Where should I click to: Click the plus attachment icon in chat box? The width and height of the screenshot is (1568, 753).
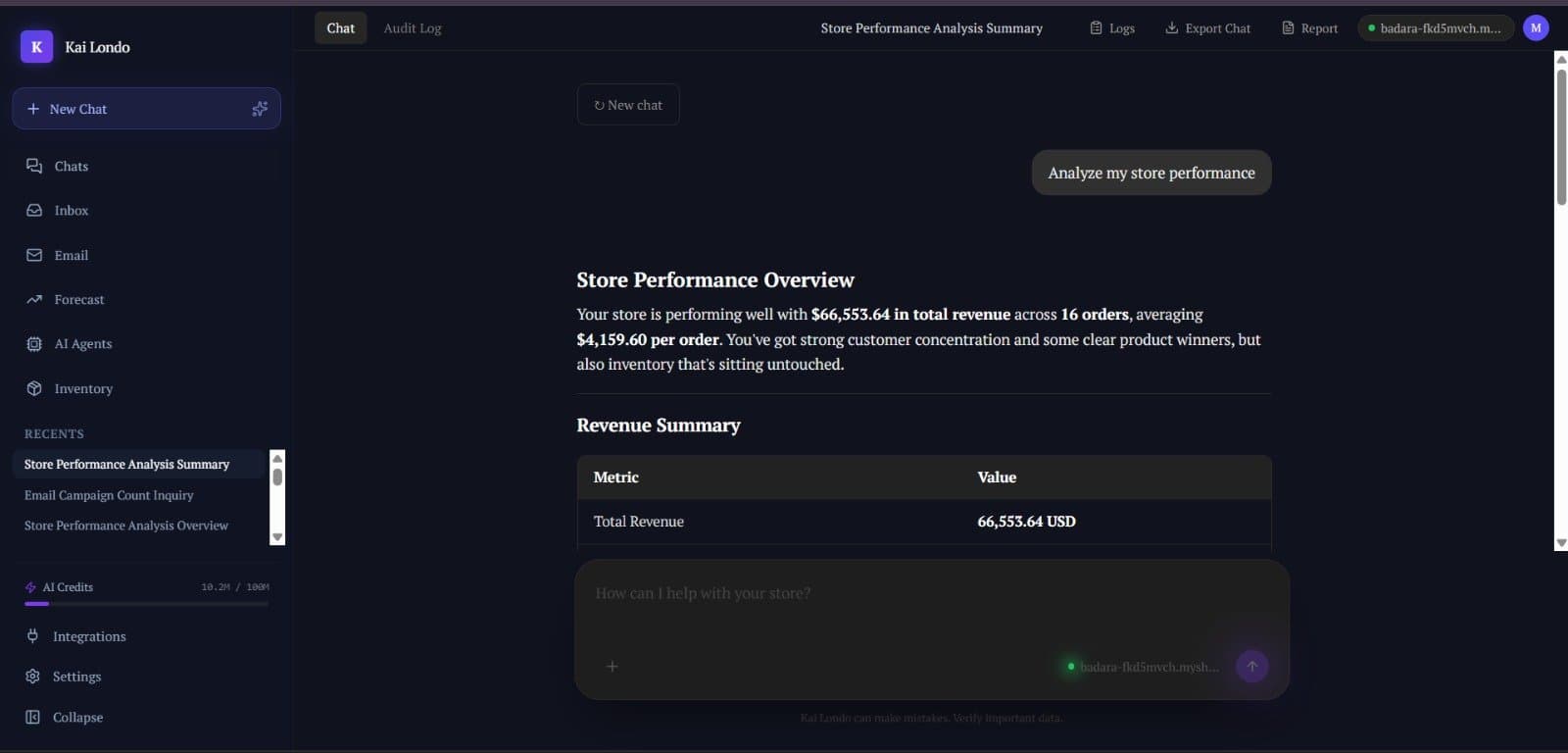(612, 667)
